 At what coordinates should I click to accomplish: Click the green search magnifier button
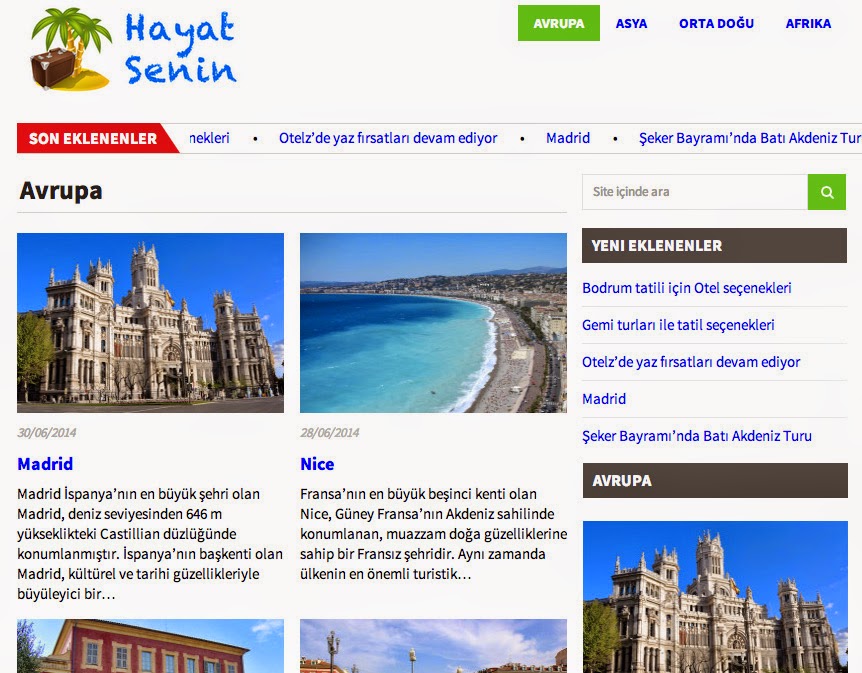(826, 192)
